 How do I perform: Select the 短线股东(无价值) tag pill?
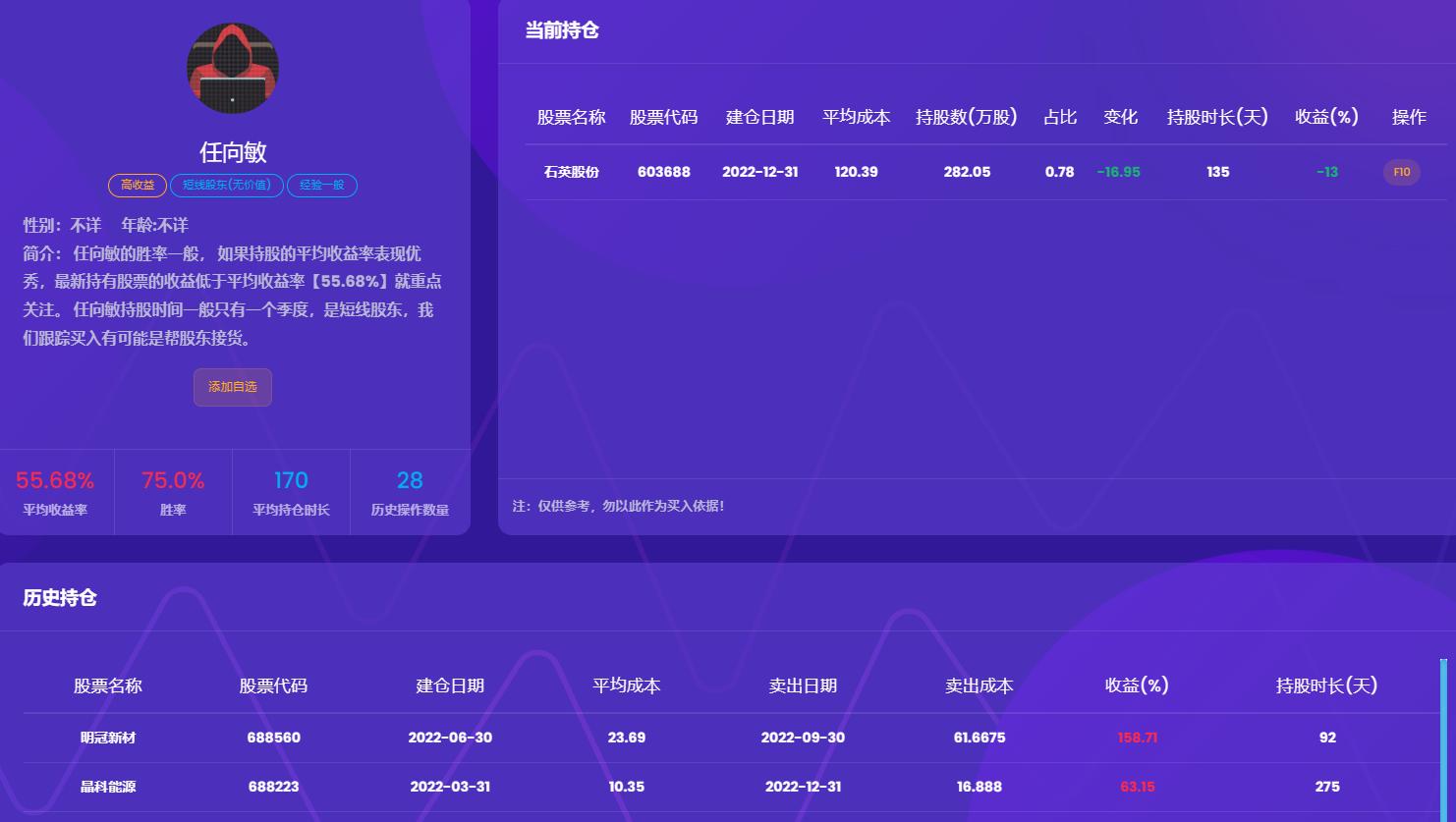pyautogui.click(x=226, y=185)
